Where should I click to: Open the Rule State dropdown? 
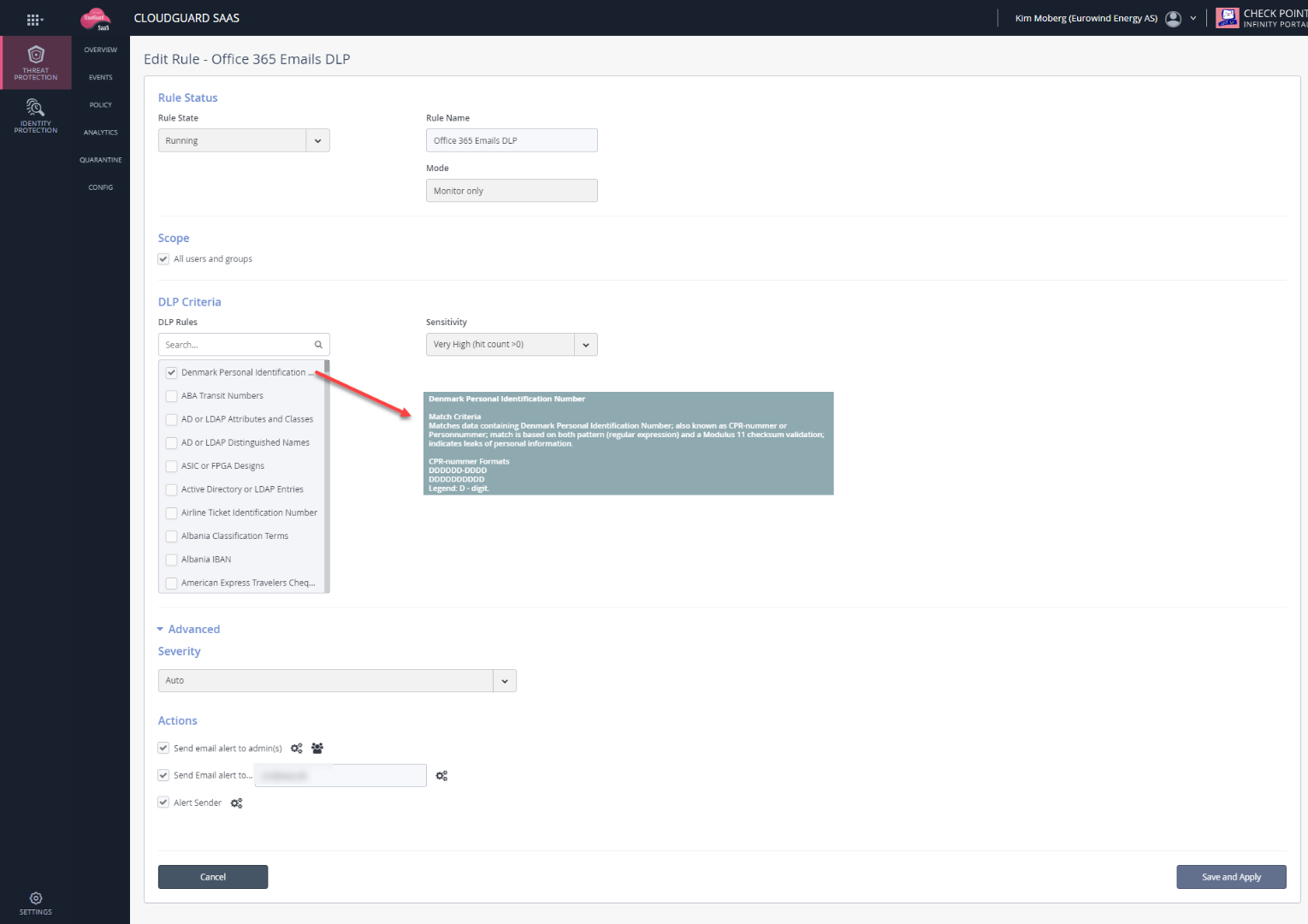click(244, 140)
